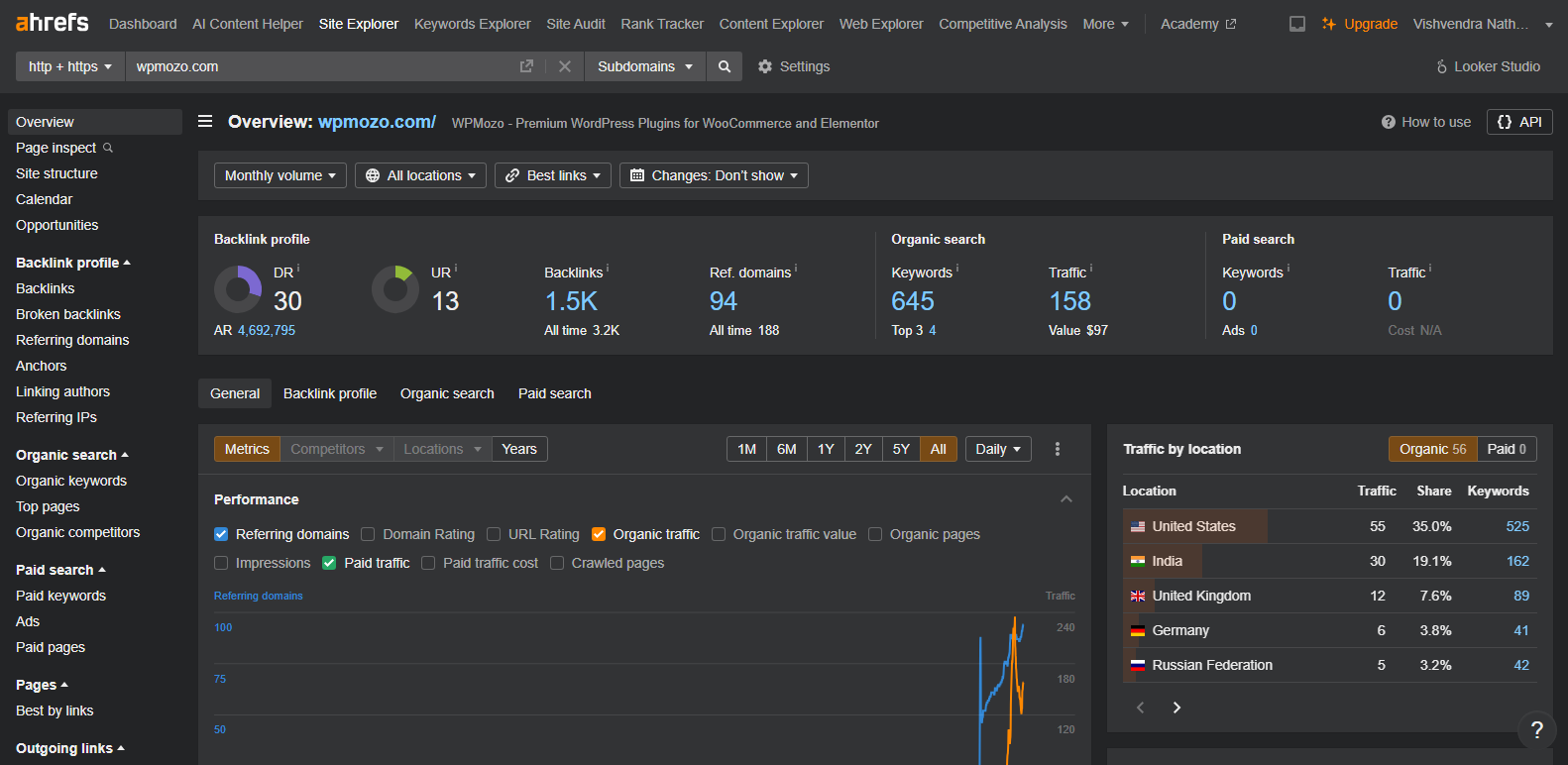
Task: Uncheck Paid traffic checkbox
Action: click(x=329, y=563)
